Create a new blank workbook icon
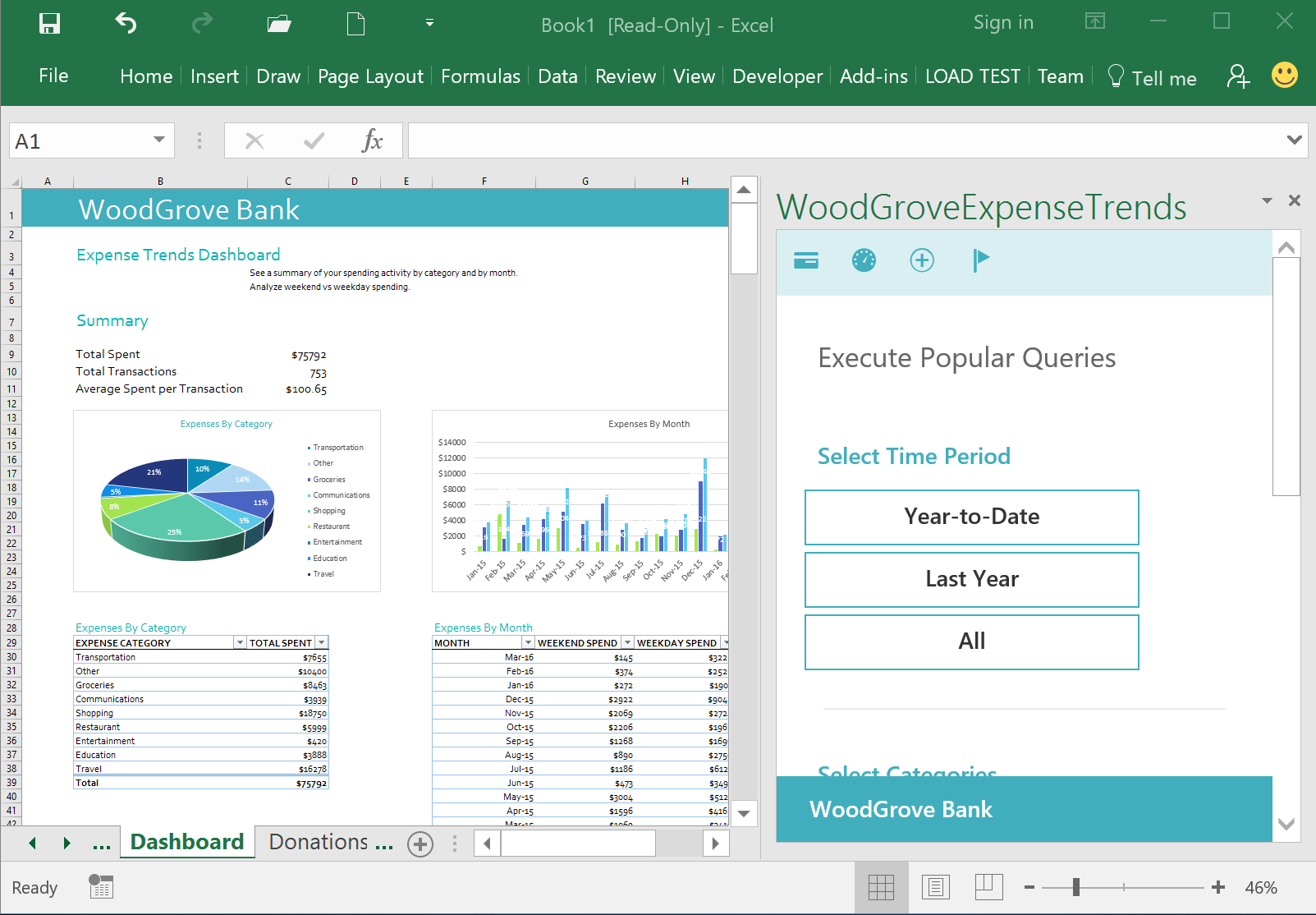The height and width of the screenshot is (915, 1316). click(355, 23)
